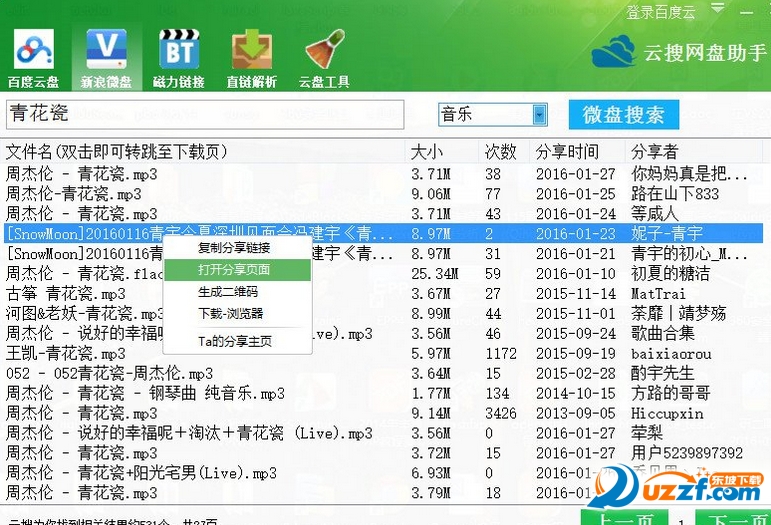
Task: Select row 052 - 052青花瓷-周杰伦.mp3
Action: pyautogui.click(x=384, y=373)
